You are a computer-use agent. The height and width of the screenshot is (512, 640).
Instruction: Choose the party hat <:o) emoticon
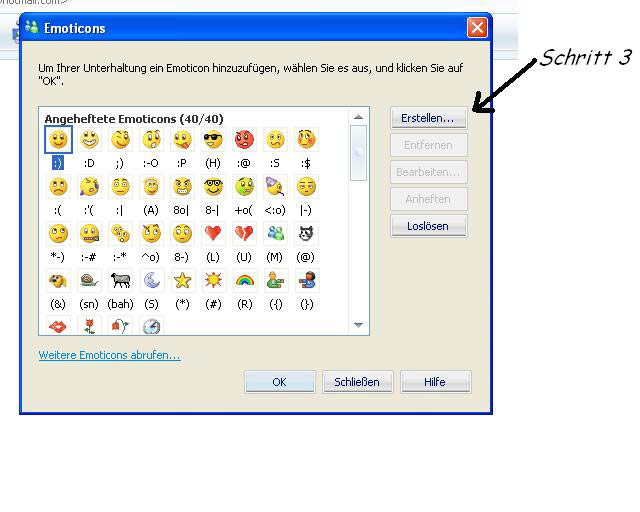tap(275, 187)
